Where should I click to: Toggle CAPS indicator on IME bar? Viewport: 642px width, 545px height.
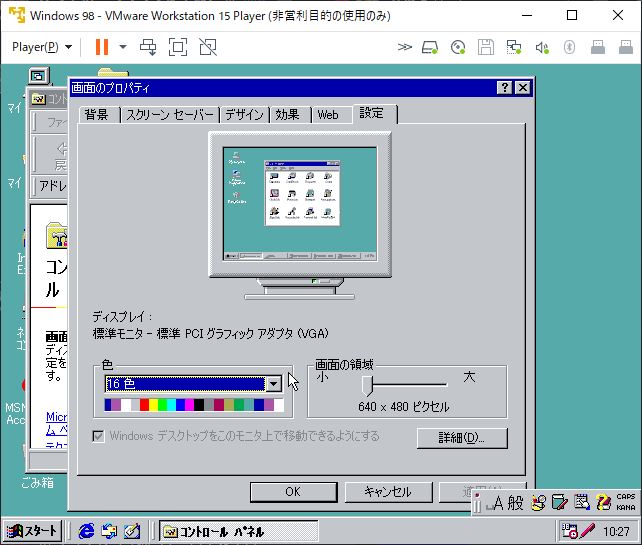pyautogui.click(x=626, y=497)
